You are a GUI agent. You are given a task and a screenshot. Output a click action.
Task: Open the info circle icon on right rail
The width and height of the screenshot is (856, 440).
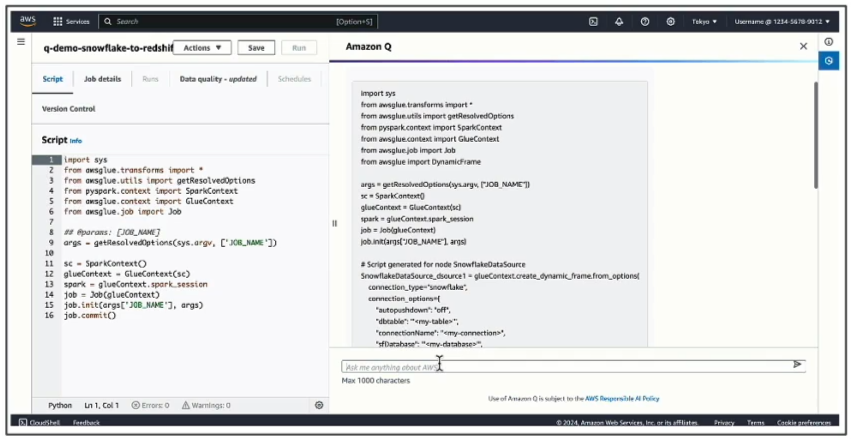pyautogui.click(x=829, y=41)
